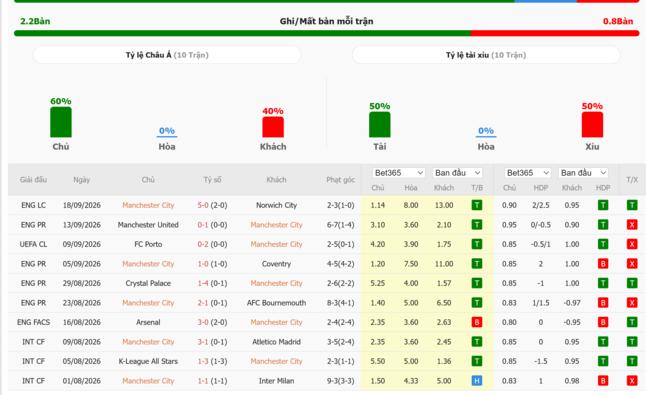Click the green T/B badge in the Norwich City row
This screenshot has width=650, height=395.
(x=477, y=205)
